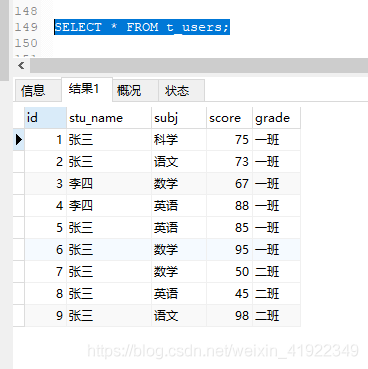Select the subj cell 科学

[179, 140]
